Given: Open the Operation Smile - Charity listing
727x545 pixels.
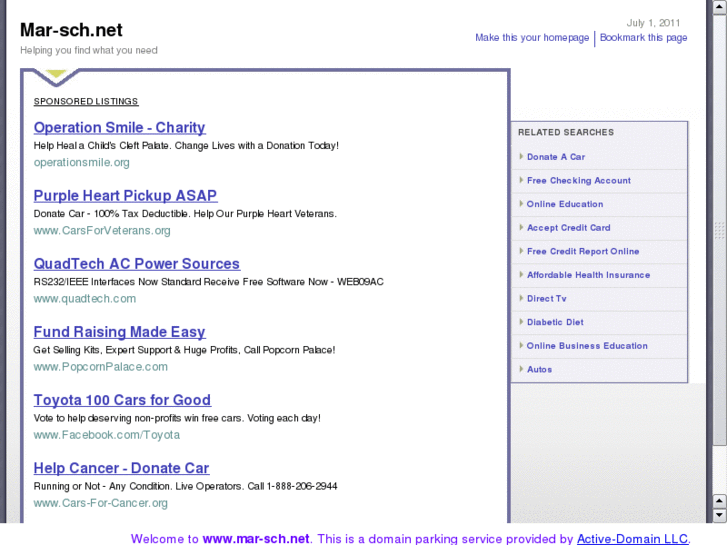Looking at the screenshot, I should pyautogui.click(x=119, y=128).
